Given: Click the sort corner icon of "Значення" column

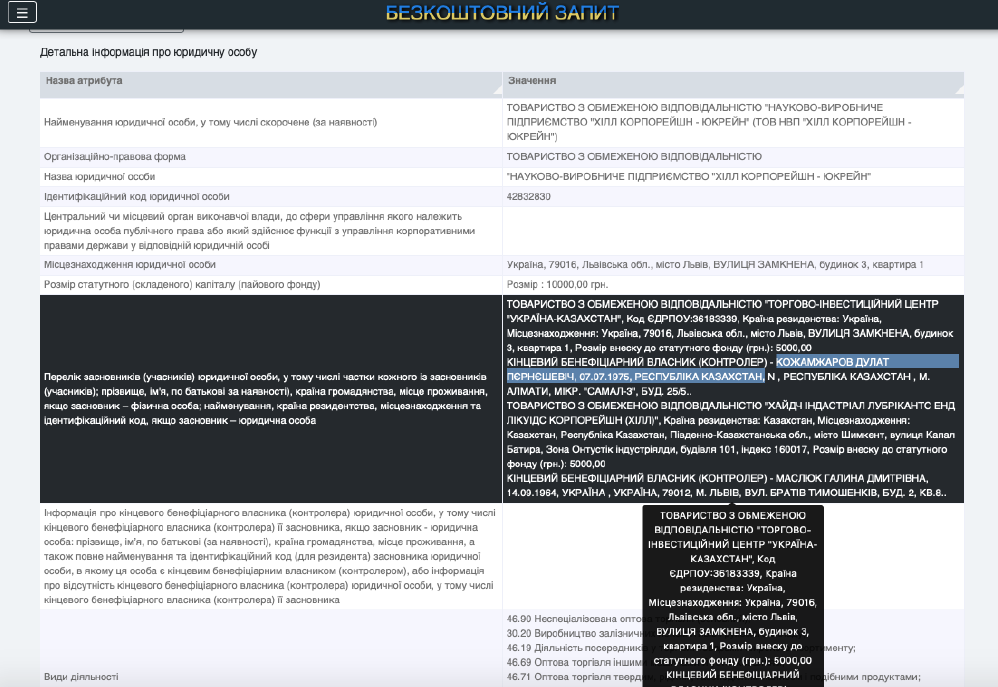Looking at the screenshot, I should tap(958, 91).
